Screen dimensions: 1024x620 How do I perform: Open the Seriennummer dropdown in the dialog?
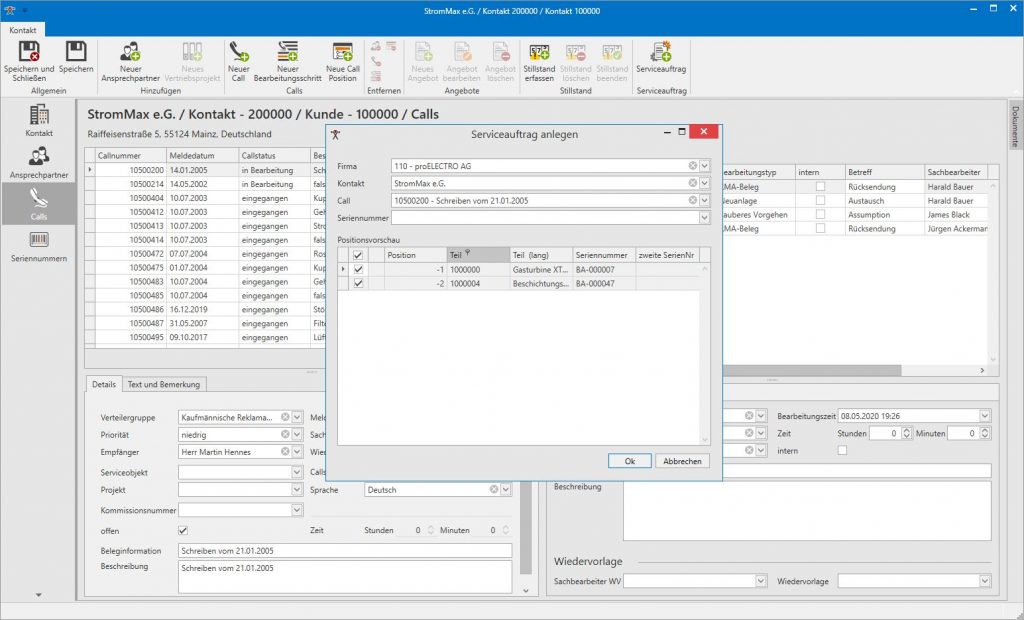tap(705, 217)
